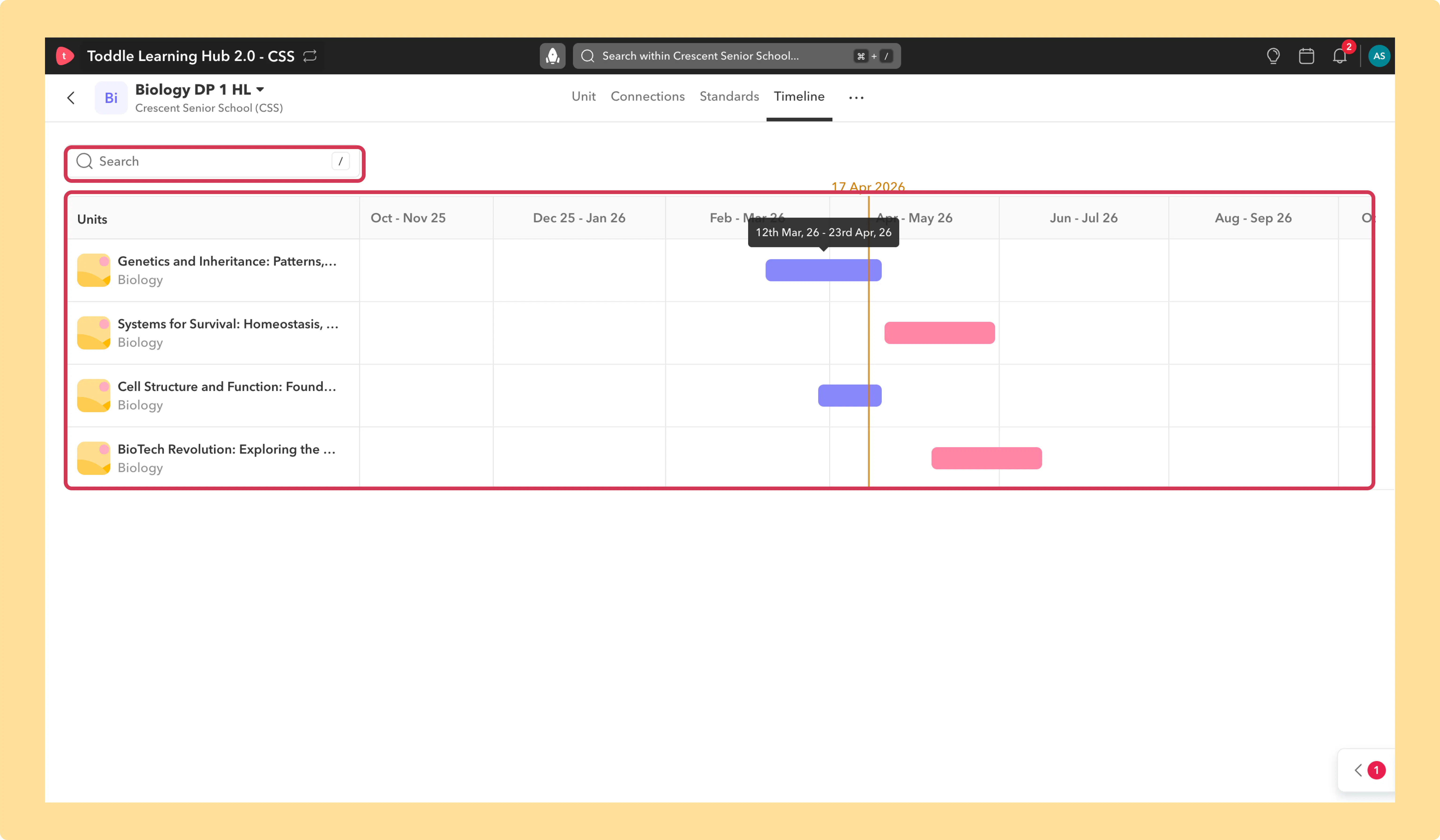Click Crescent Senior School (CSS) subtitle

pos(209,108)
